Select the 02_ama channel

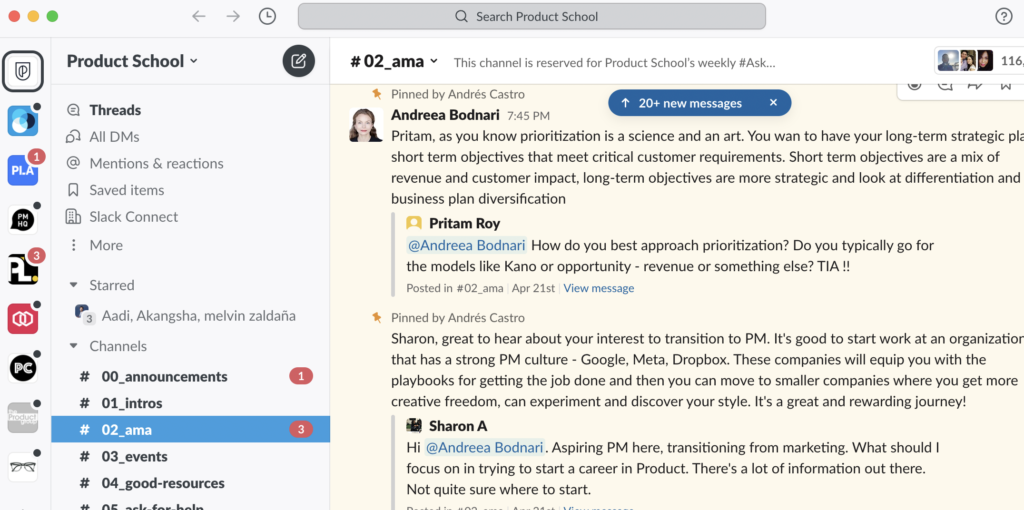(x=191, y=430)
